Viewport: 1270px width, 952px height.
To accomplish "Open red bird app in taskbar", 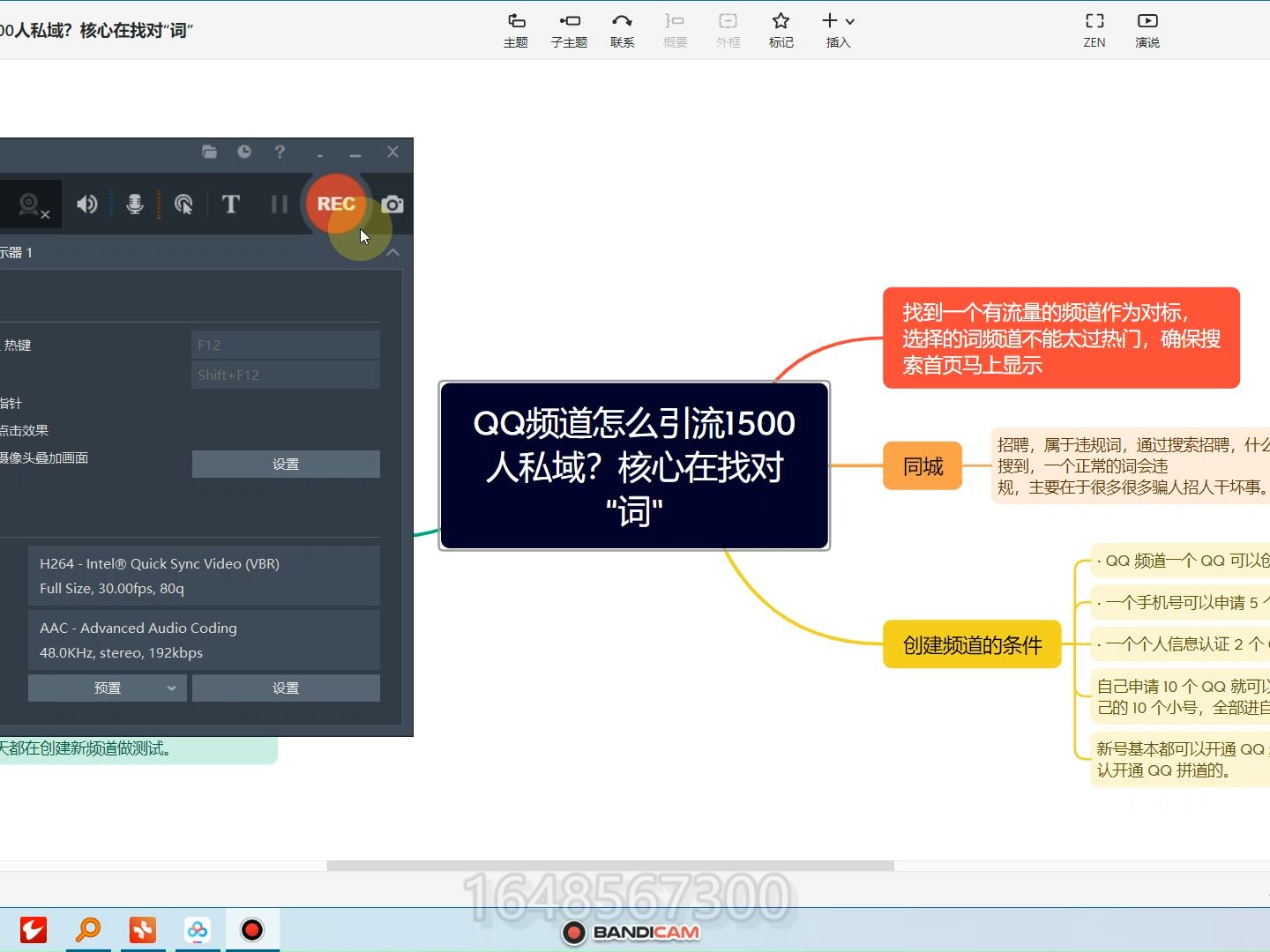I will point(34,930).
